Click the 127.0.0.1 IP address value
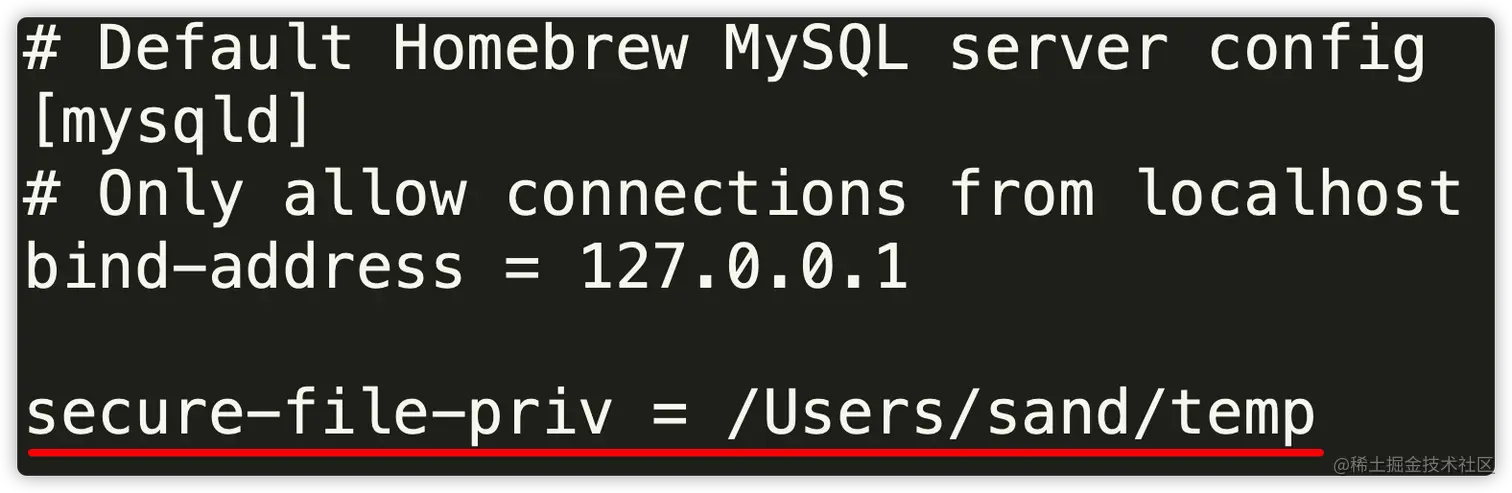The image size is (1512, 493). pos(744,267)
